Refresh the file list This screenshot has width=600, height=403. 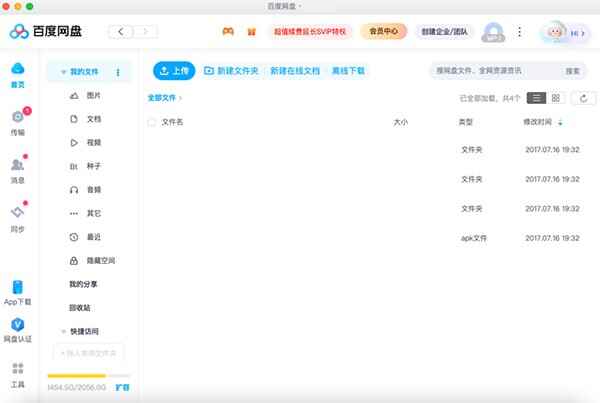(x=584, y=98)
